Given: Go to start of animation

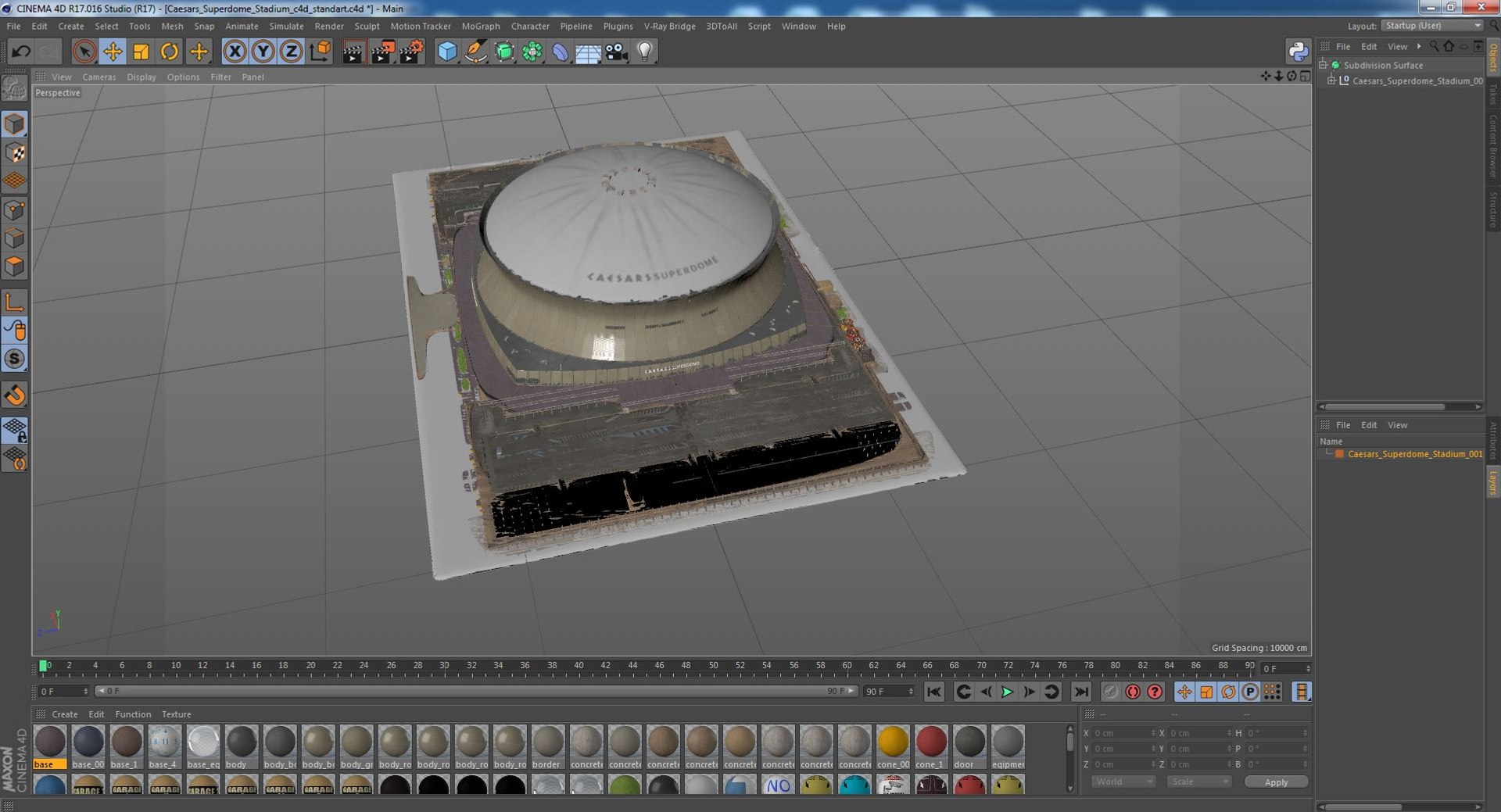Looking at the screenshot, I should click(933, 692).
